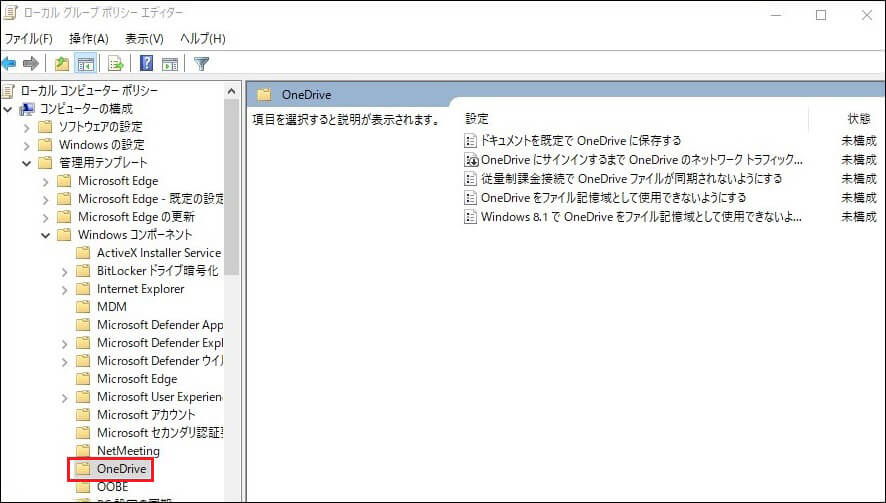Expand the Microsoft Edge - 既定の設定 node
This screenshot has width=886, height=503.
tap(46, 200)
